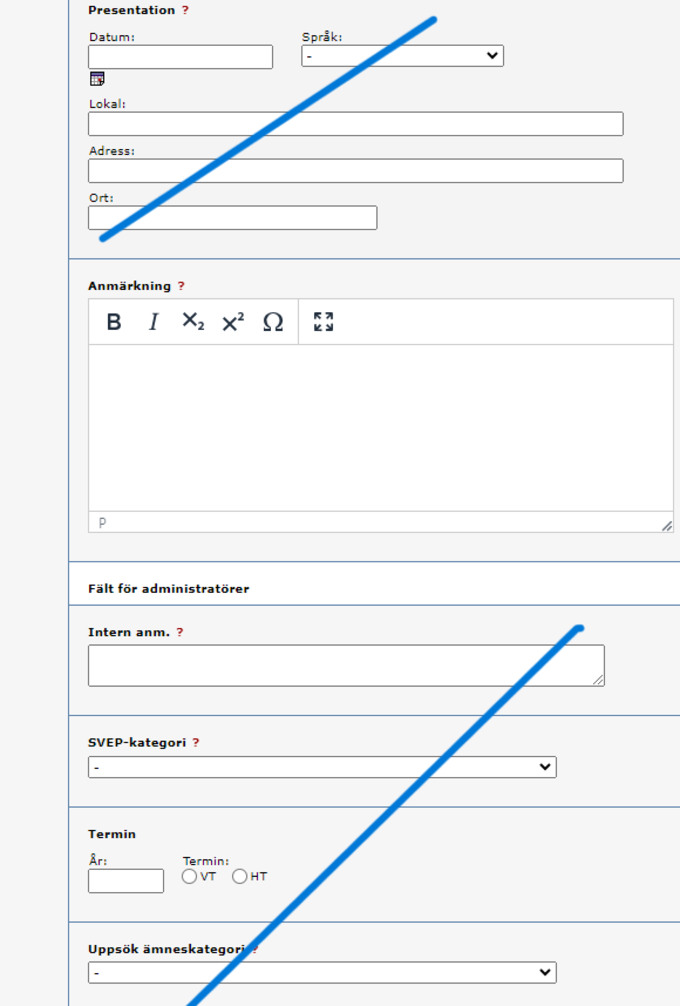Image resolution: width=680 pixels, height=1006 pixels.
Task: Apply superscript formatting in editor toolbar
Action: [x=233, y=322]
